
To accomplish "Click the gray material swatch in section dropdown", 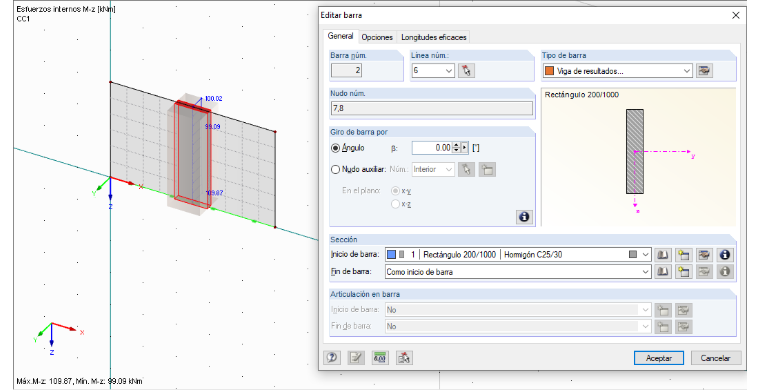I will [x=633, y=255].
